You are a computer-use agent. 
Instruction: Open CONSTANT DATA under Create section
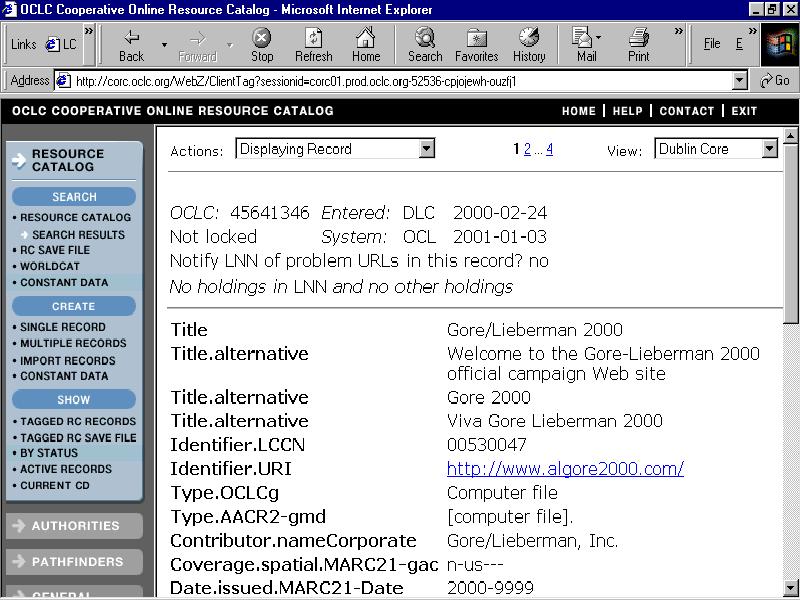64,376
